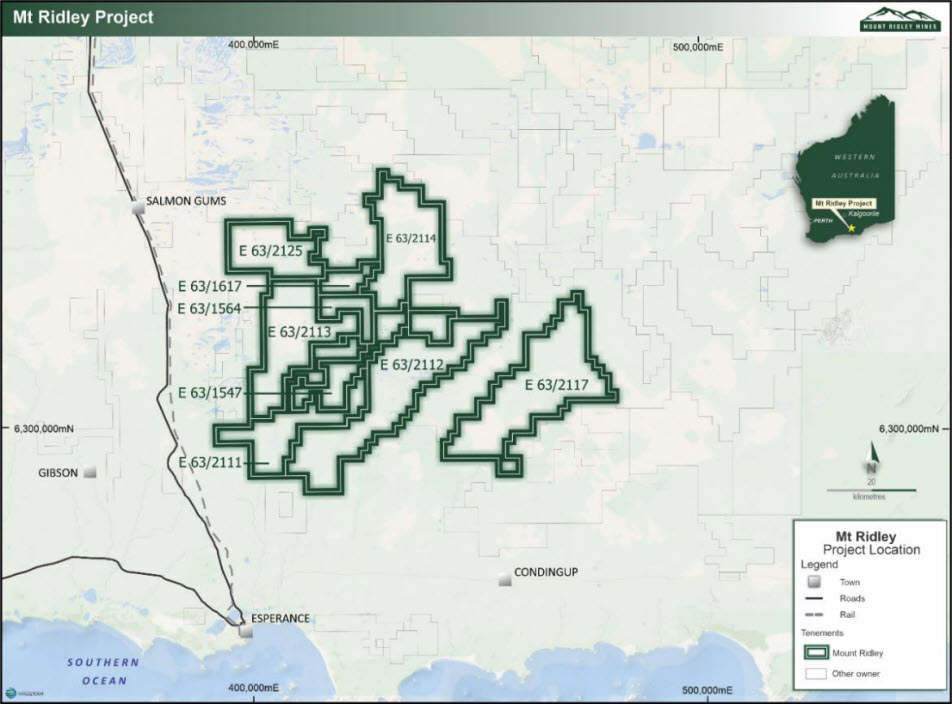Expand the Tenements legend group

[821, 633]
